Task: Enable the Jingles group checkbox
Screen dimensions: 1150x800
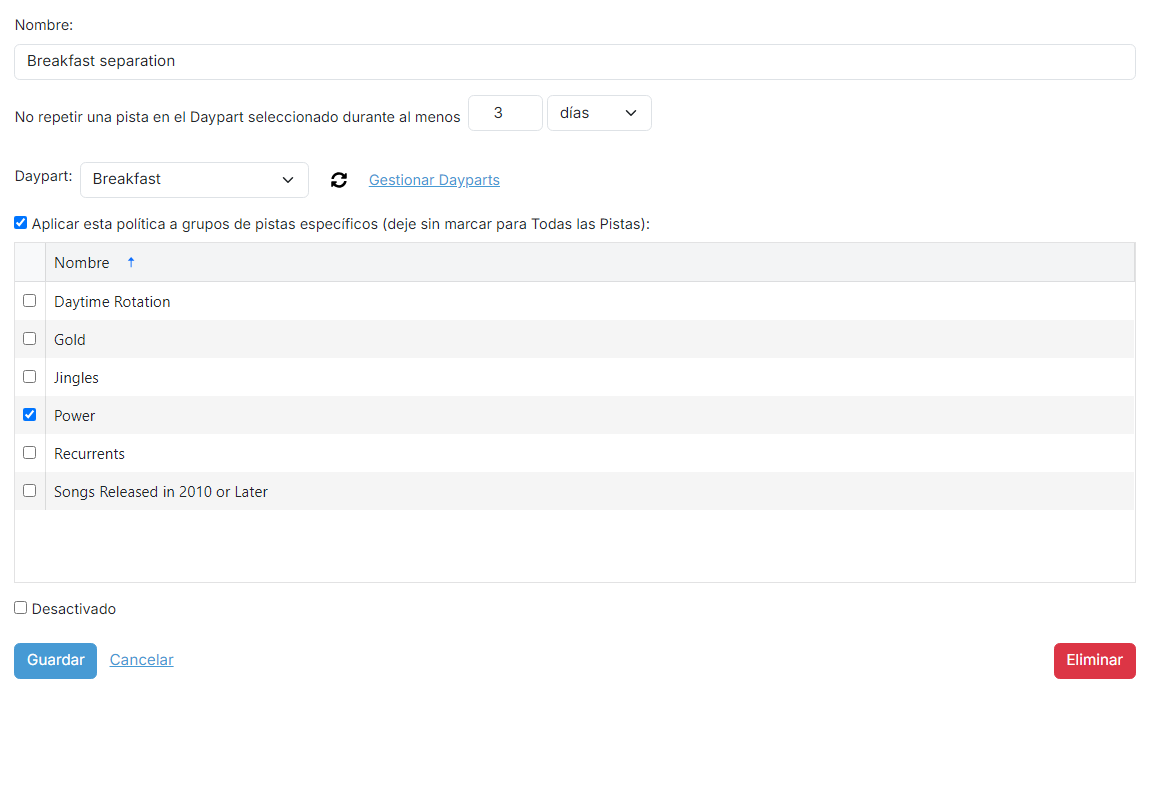Action: coord(29,377)
